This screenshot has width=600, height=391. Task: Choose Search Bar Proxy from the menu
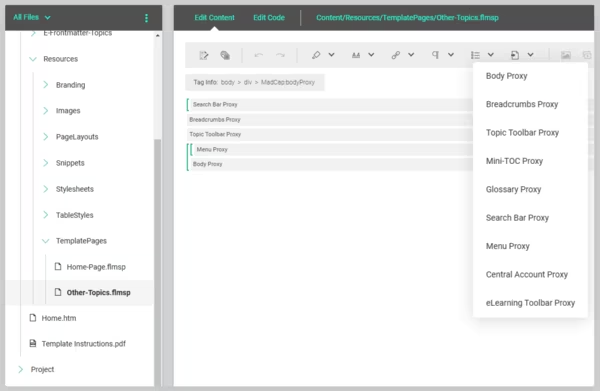coord(530,217)
